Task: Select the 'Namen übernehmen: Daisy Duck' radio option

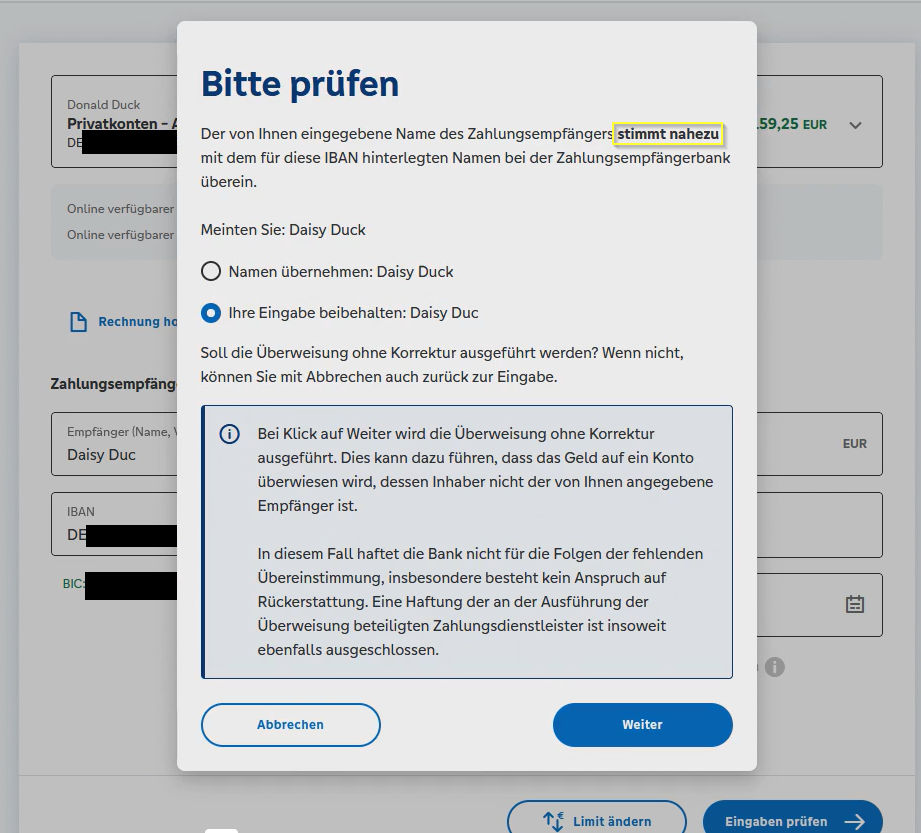Action: tap(211, 271)
